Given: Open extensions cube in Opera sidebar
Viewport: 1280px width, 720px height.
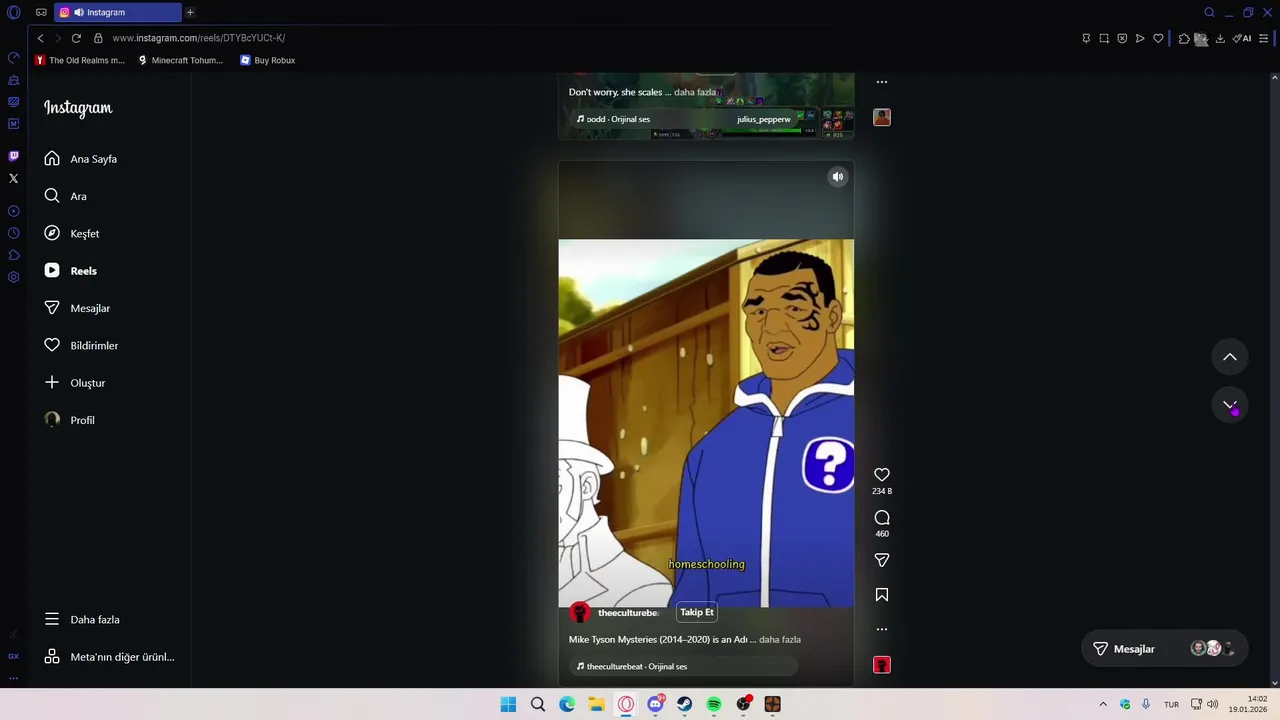Looking at the screenshot, I should 13,255.
